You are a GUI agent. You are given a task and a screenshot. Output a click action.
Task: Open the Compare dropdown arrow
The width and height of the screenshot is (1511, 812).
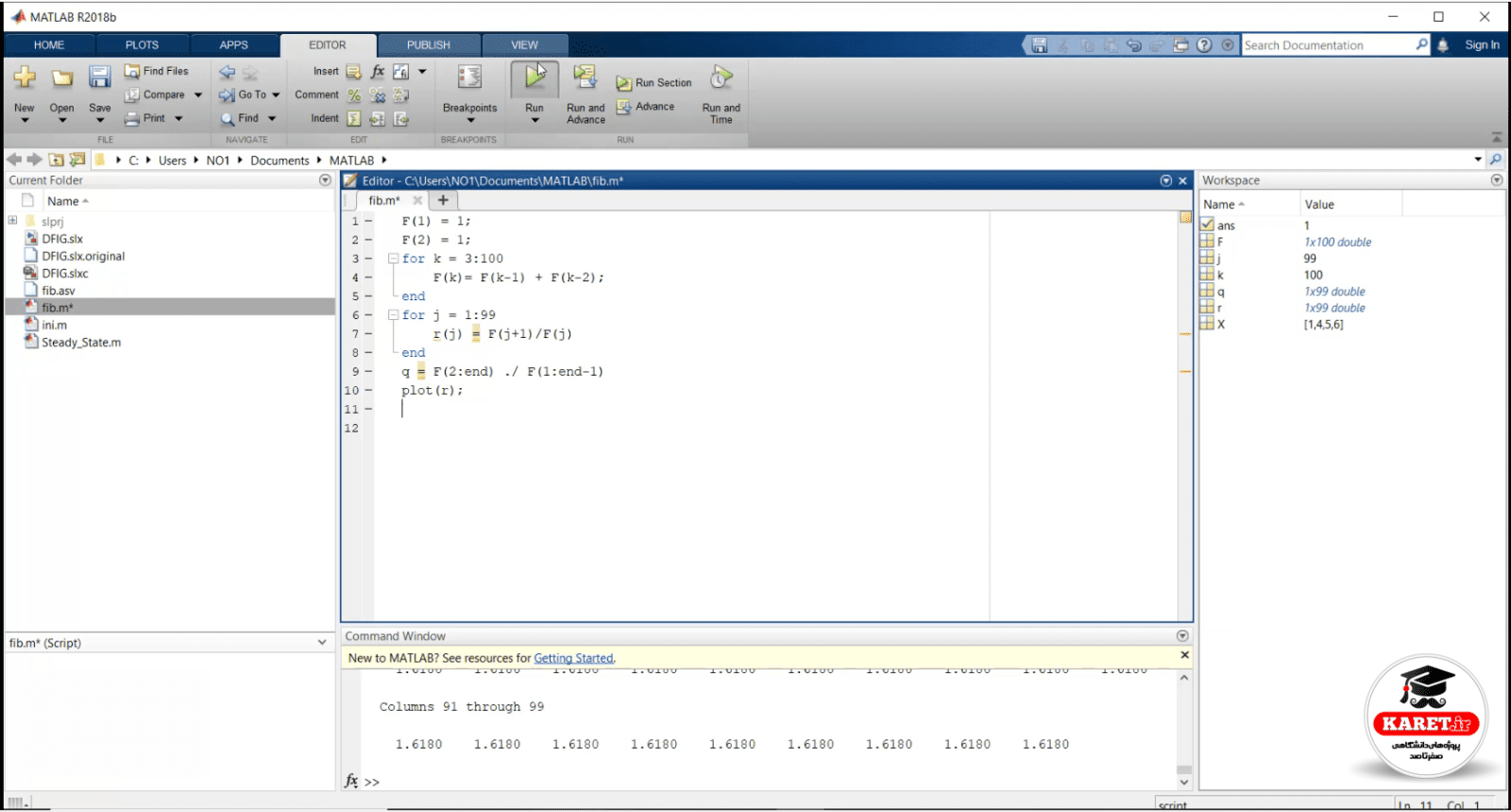[198, 94]
